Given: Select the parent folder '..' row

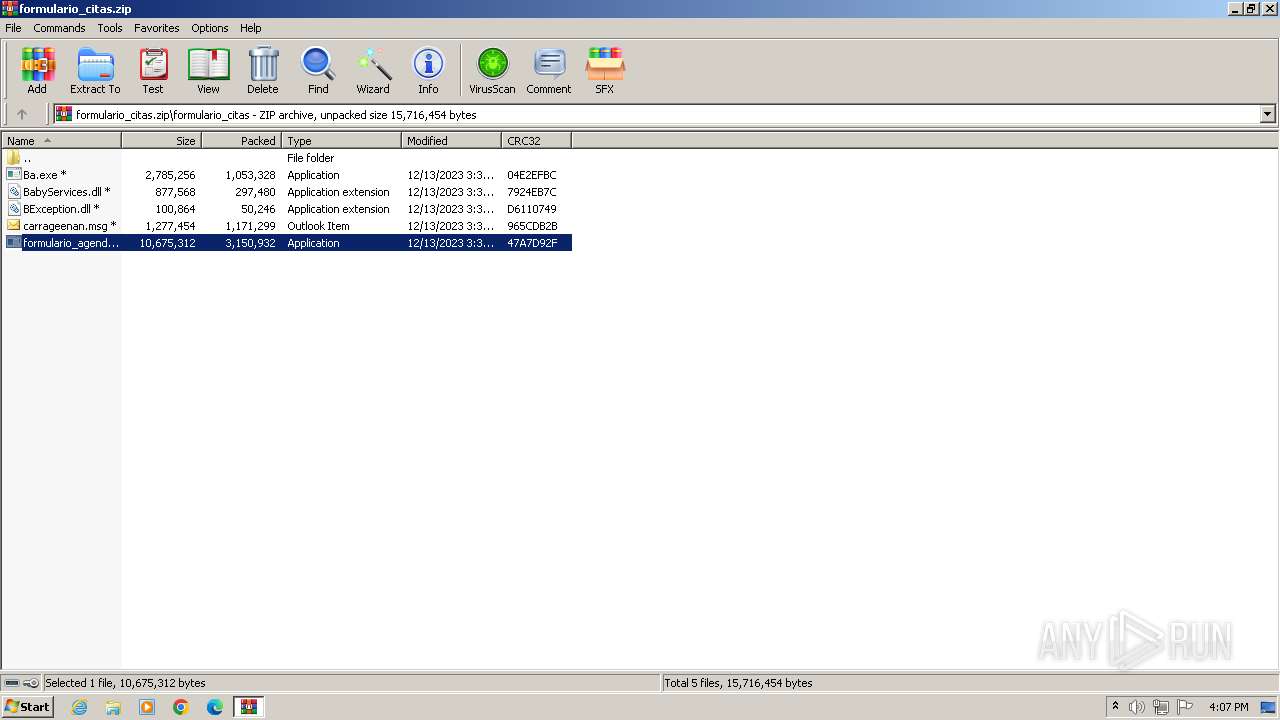Looking at the screenshot, I should pos(287,158).
